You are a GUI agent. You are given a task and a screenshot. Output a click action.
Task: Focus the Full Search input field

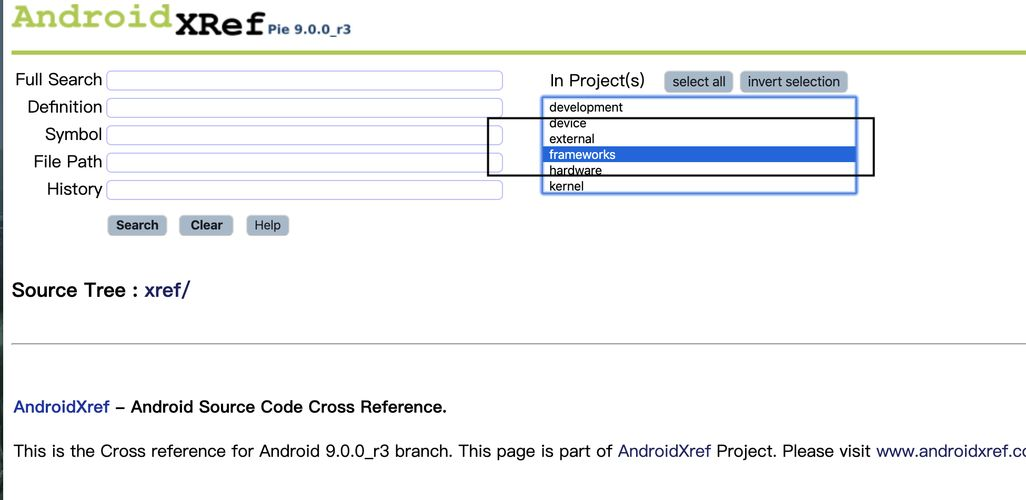point(304,80)
